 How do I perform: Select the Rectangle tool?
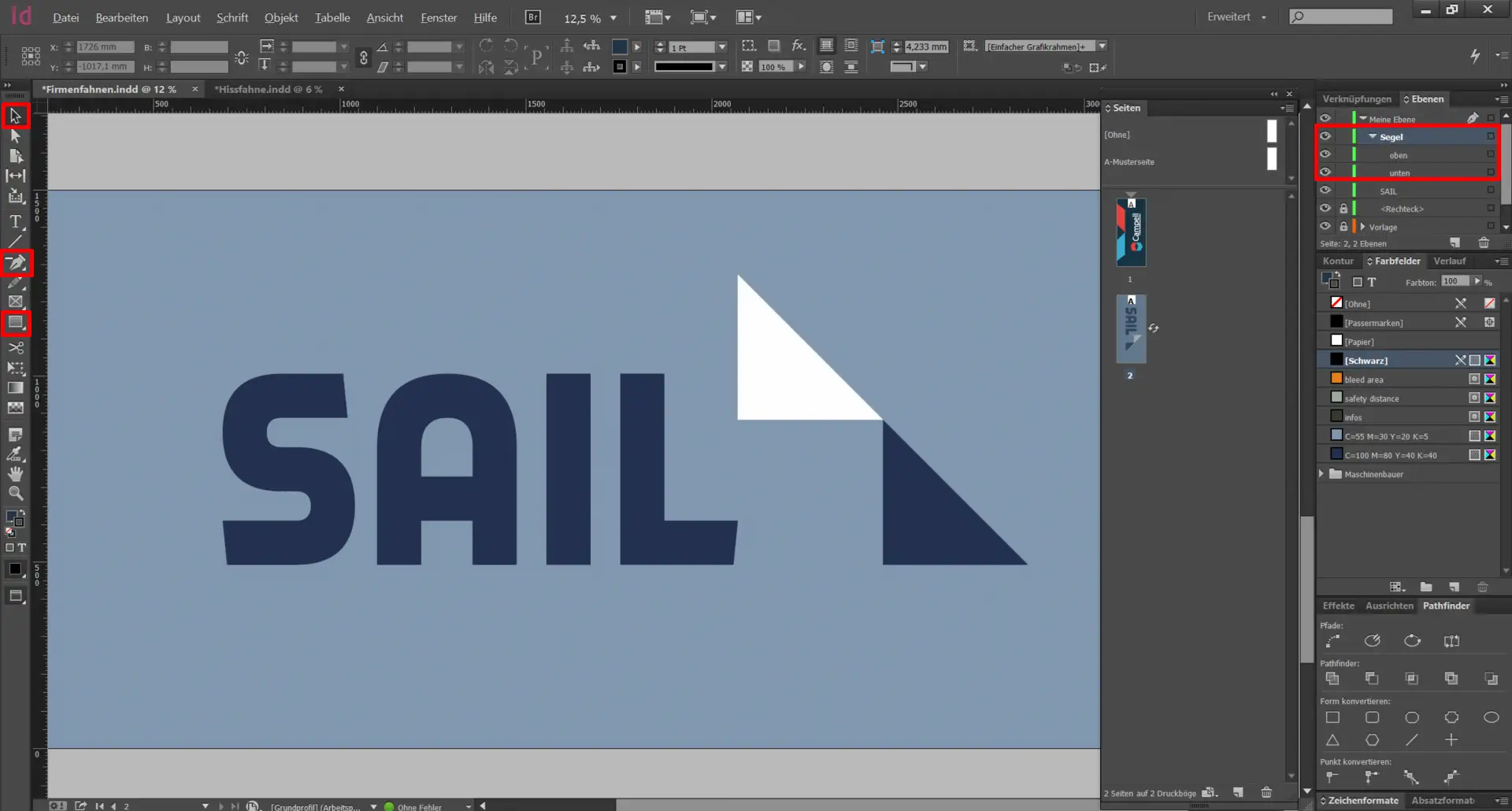click(x=16, y=322)
